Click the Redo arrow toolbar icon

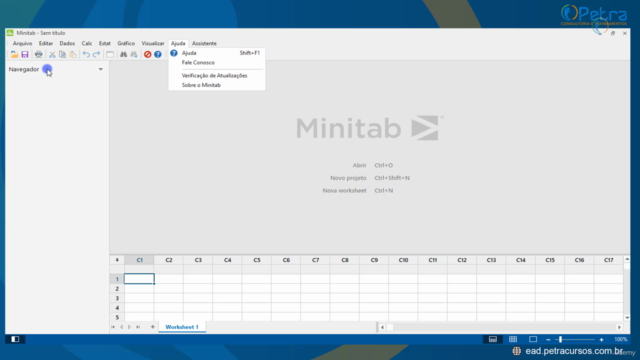pos(96,54)
